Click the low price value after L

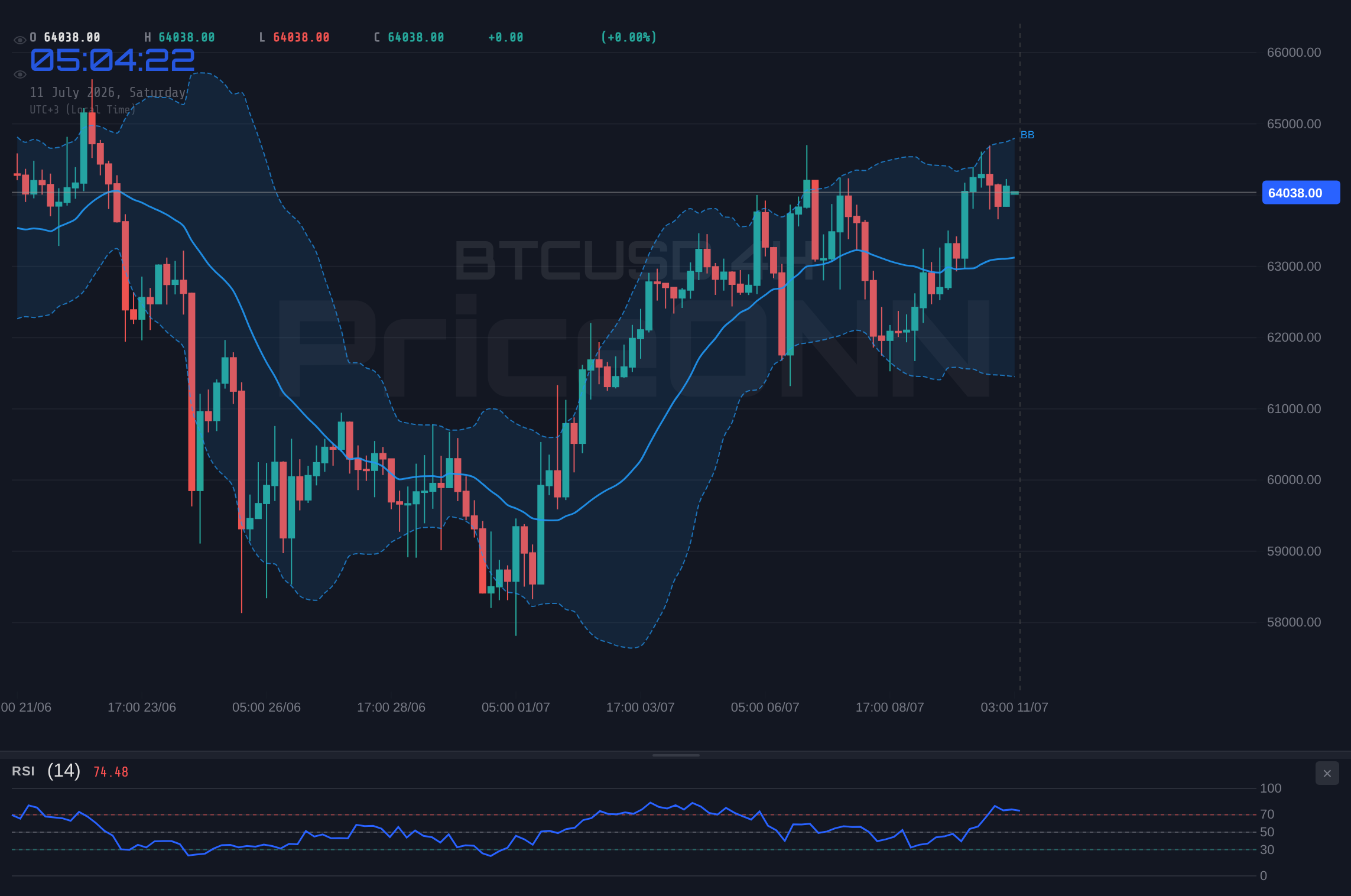click(x=301, y=37)
